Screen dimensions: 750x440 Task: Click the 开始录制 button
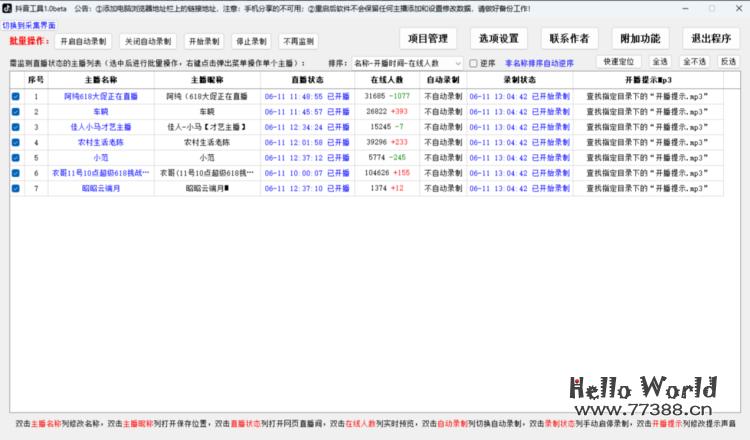pos(204,42)
